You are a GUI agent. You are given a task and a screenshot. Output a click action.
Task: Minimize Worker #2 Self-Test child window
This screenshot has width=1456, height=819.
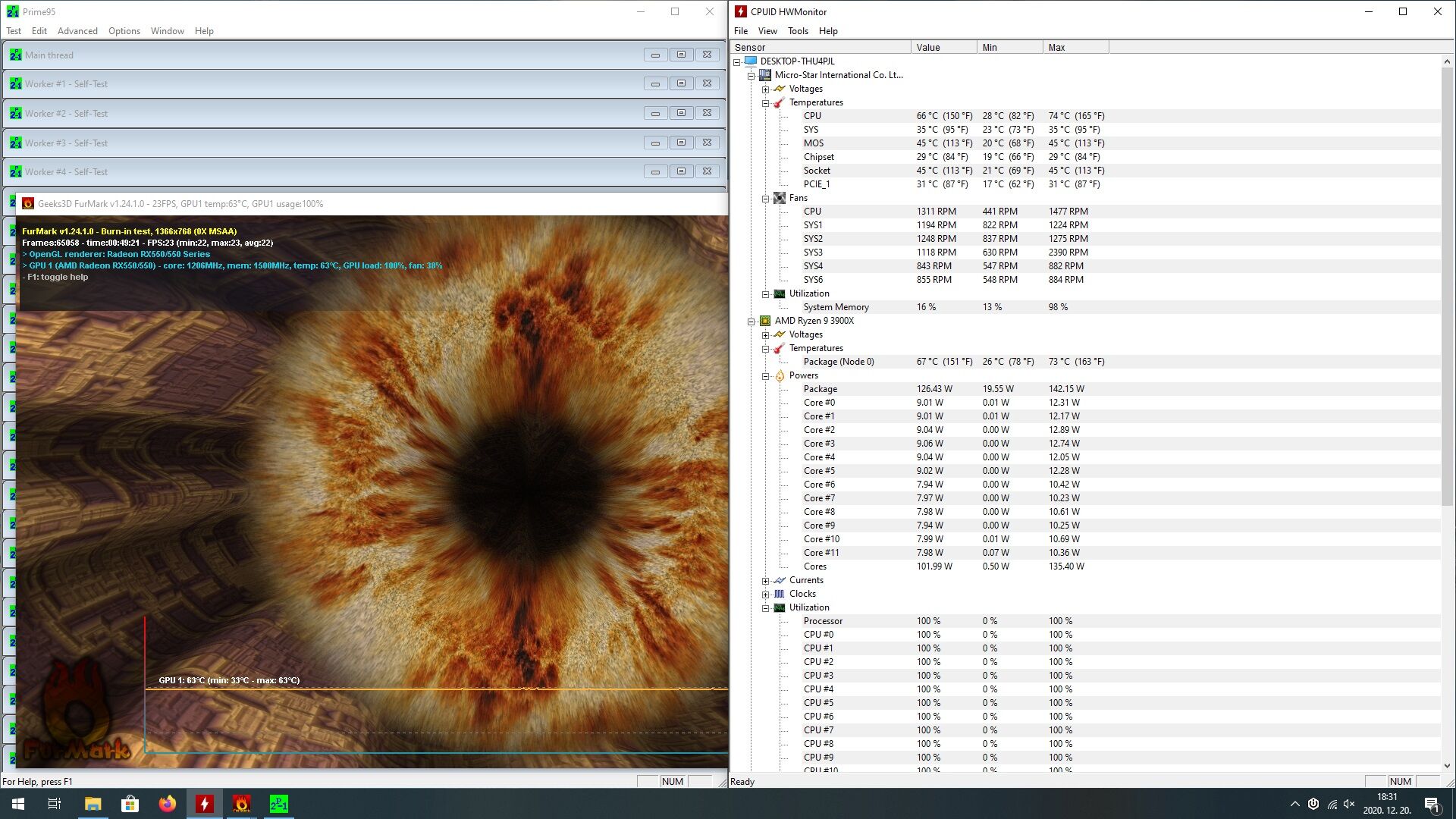click(x=655, y=114)
